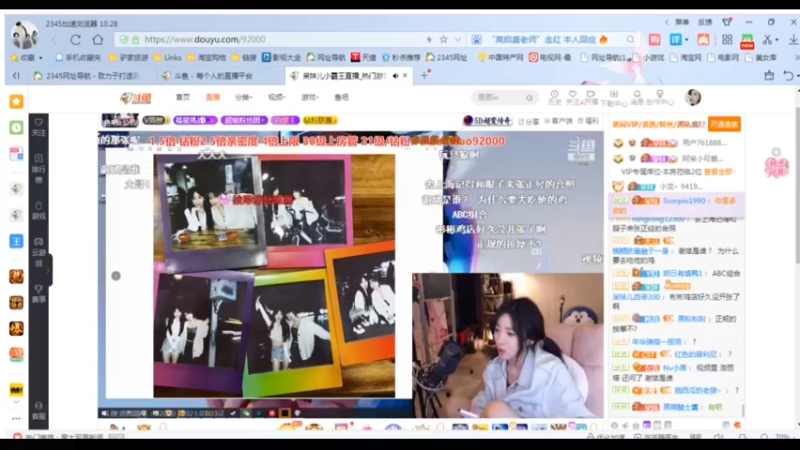Open 下载中心 download icon

[x=614, y=98]
